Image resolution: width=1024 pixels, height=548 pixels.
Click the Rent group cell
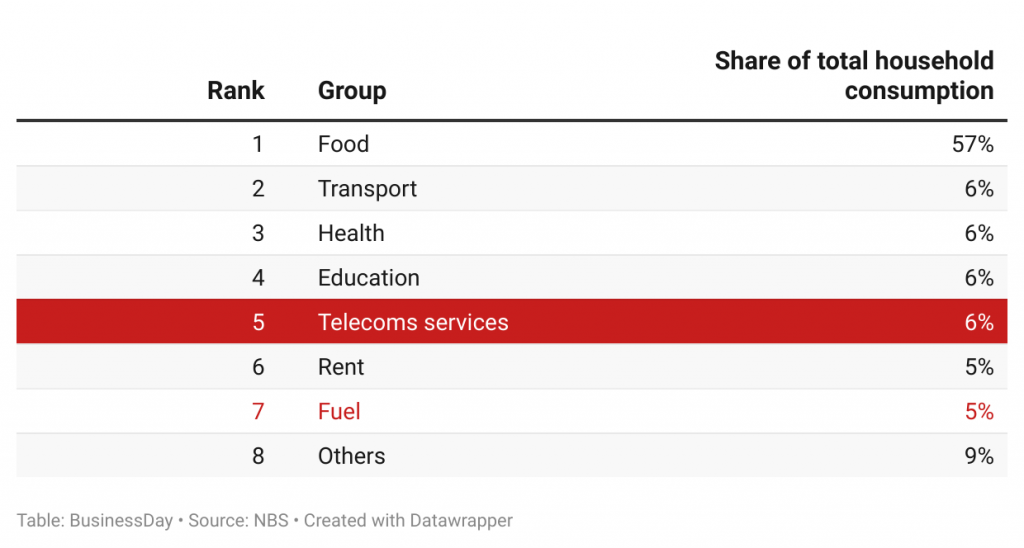pos(341,367)
